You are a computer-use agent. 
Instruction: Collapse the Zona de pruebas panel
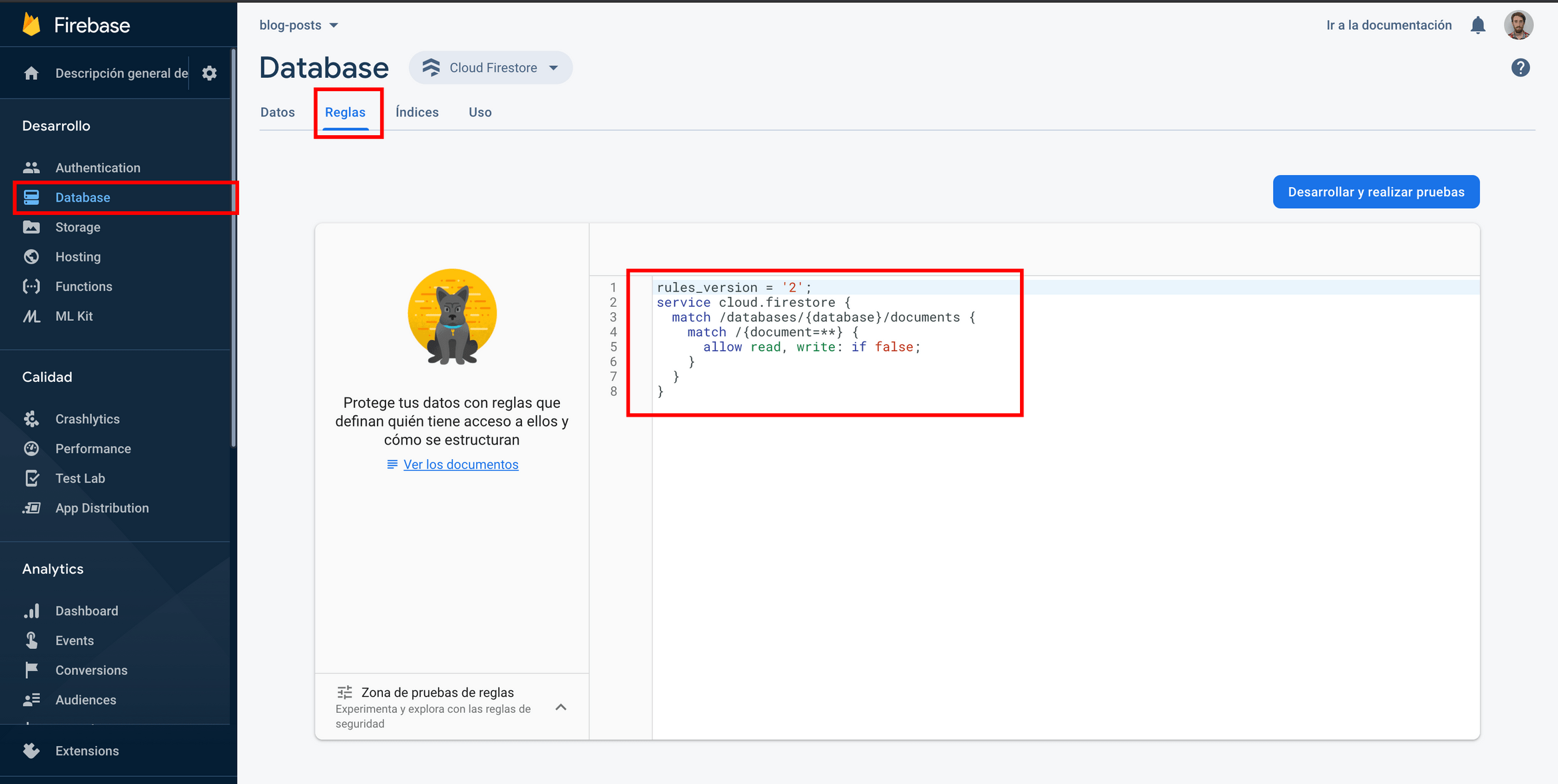pyautogui.click(x=561, y=707)
